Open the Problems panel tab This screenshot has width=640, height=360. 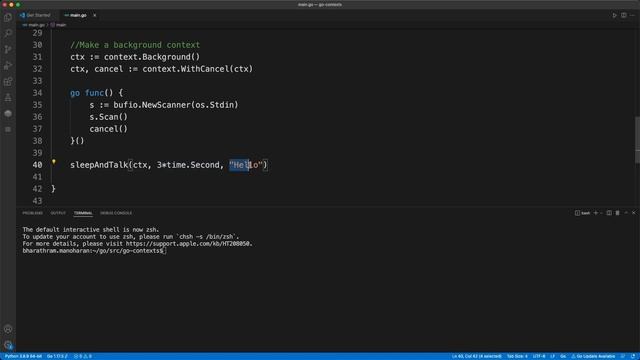point(32,213)
